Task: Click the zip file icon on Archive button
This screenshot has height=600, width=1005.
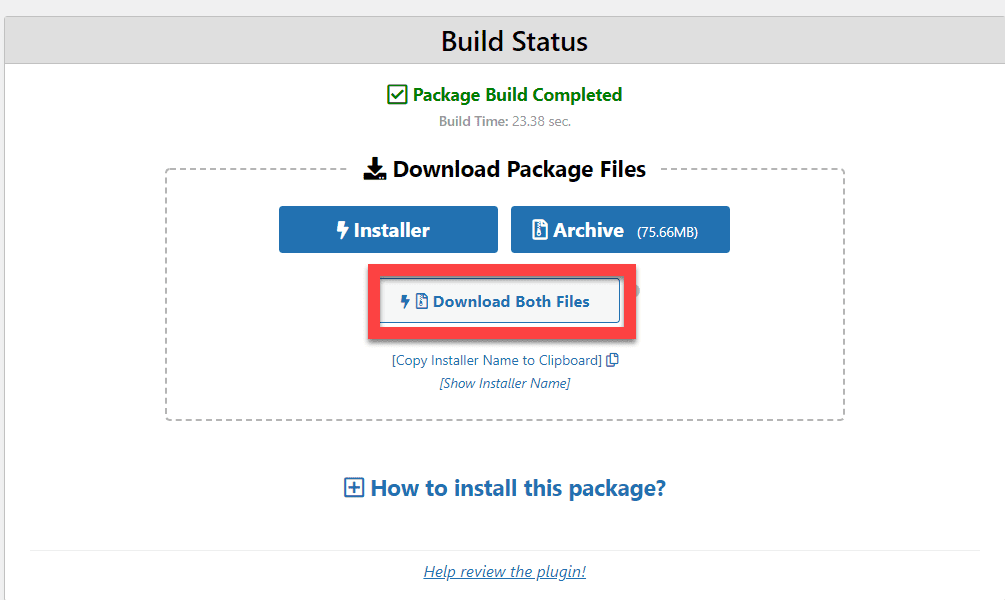Action: point(540,229)
